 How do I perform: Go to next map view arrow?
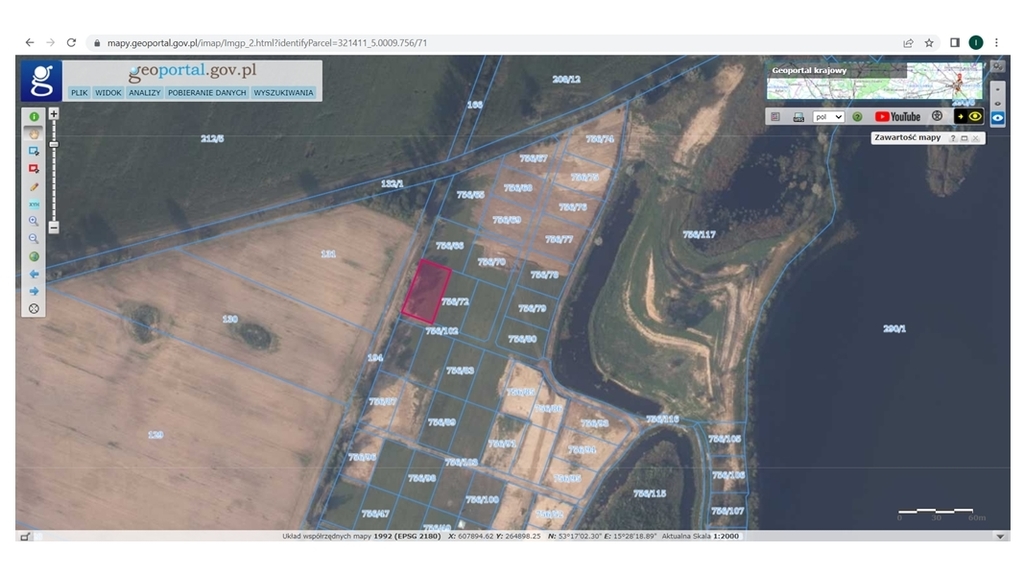point(34,291)
